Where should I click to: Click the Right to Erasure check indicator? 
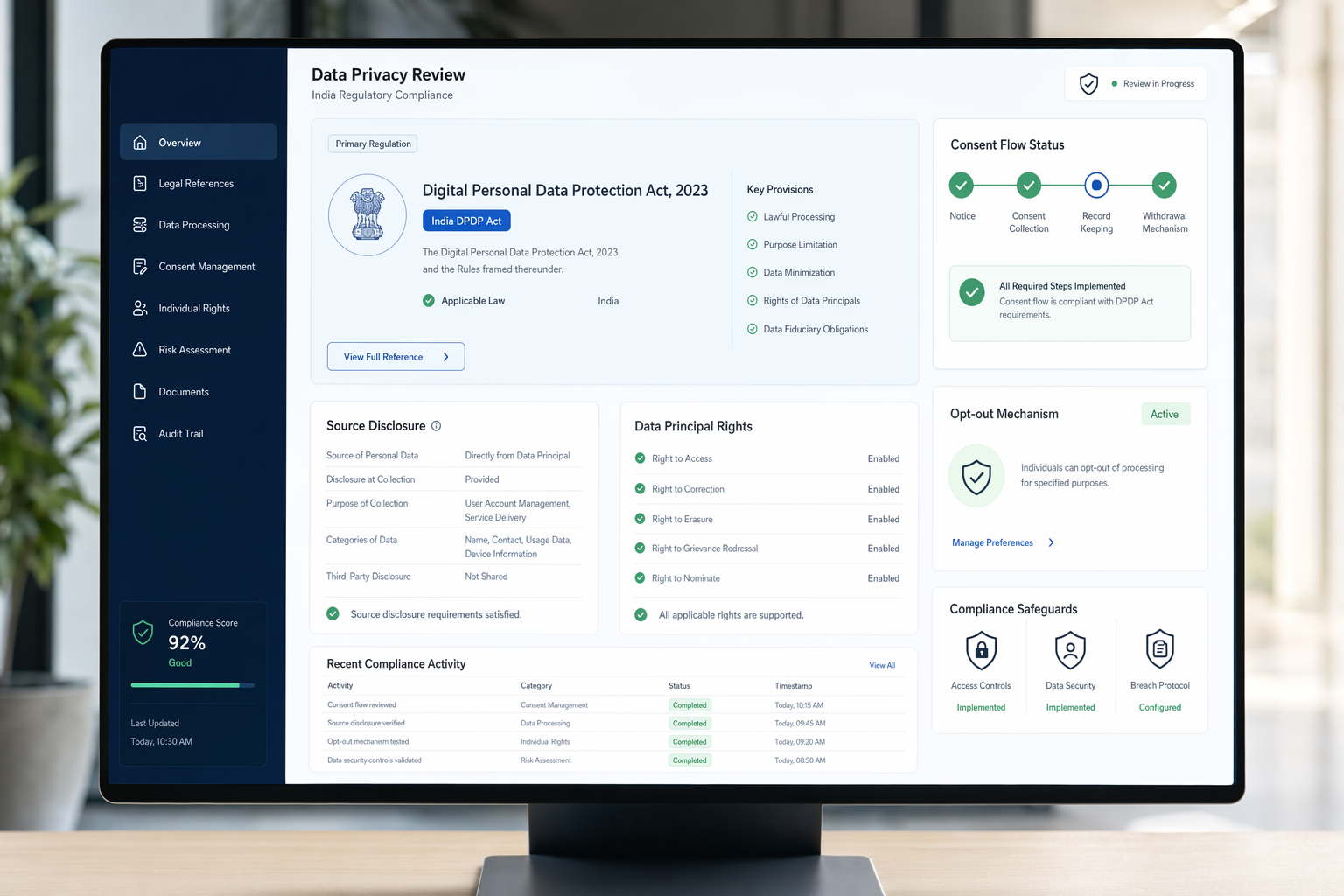(x=640, y=519)
